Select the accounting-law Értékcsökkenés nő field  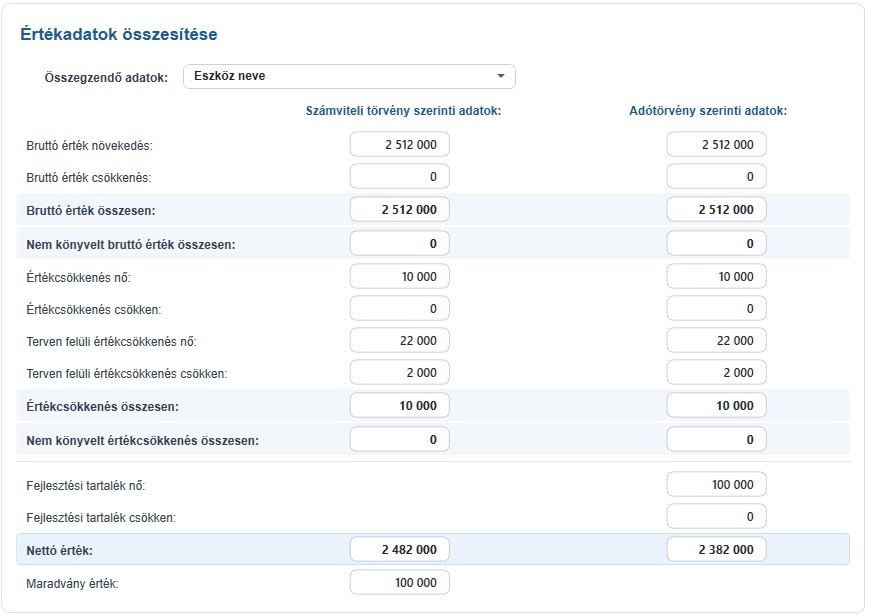coord(400,277)
